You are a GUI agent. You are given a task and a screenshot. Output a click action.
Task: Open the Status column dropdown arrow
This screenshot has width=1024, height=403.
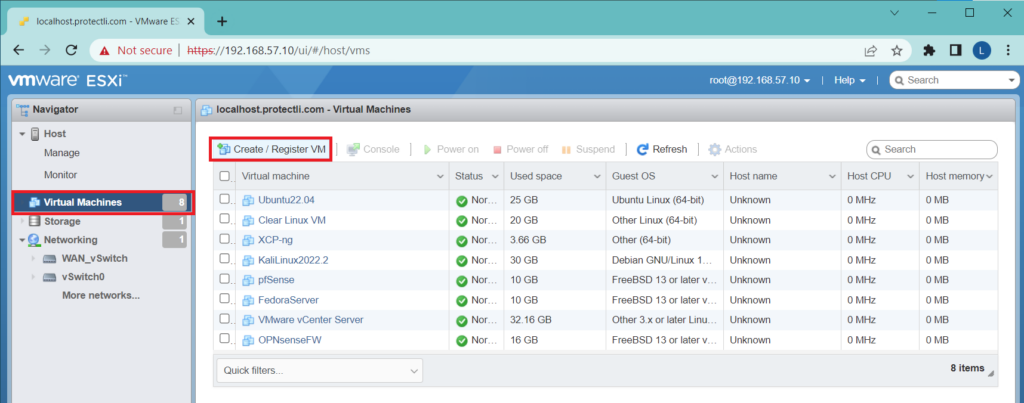click(494, 176)
